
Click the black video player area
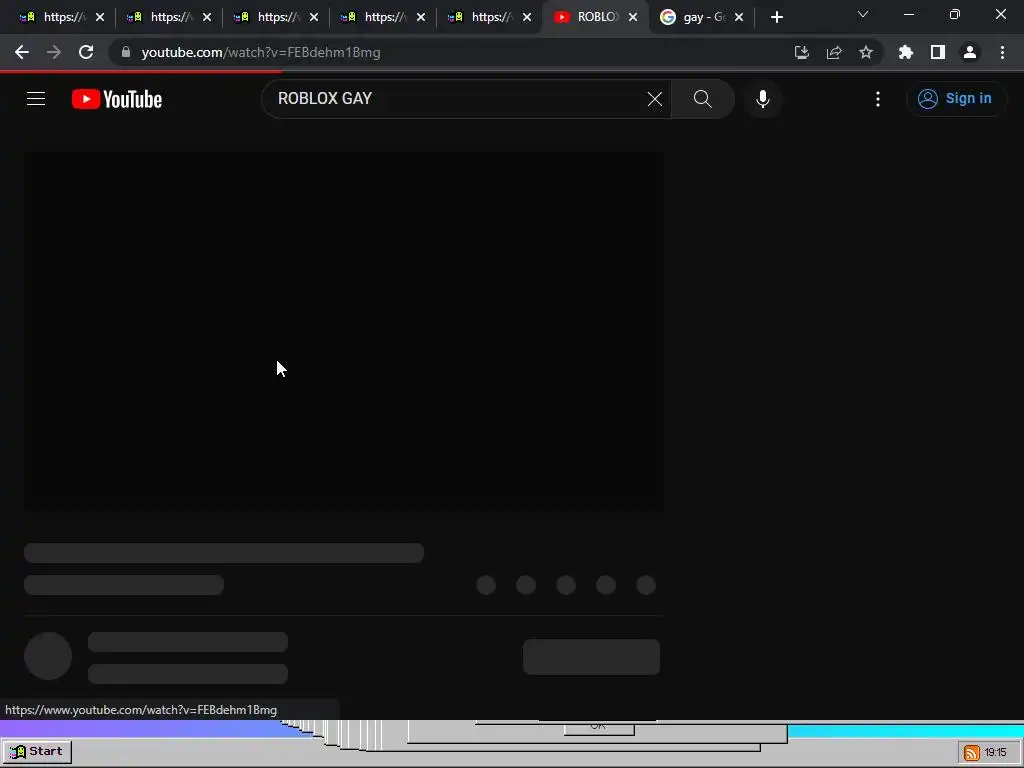(344, 332)
